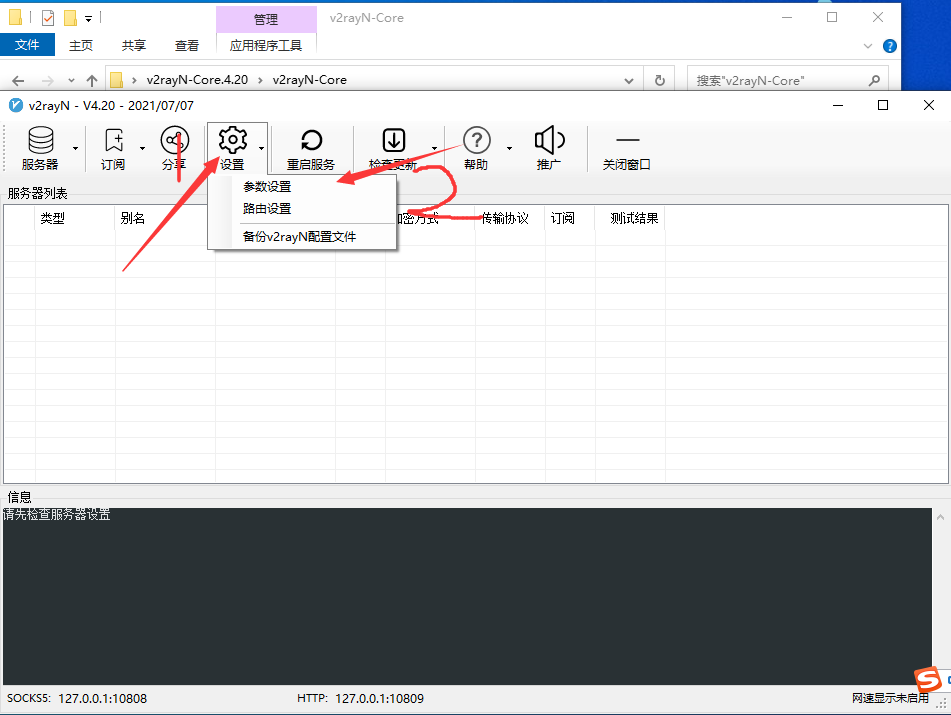Open recent locations dropdown in Explorer
The image size is (951, 715).
72,81
